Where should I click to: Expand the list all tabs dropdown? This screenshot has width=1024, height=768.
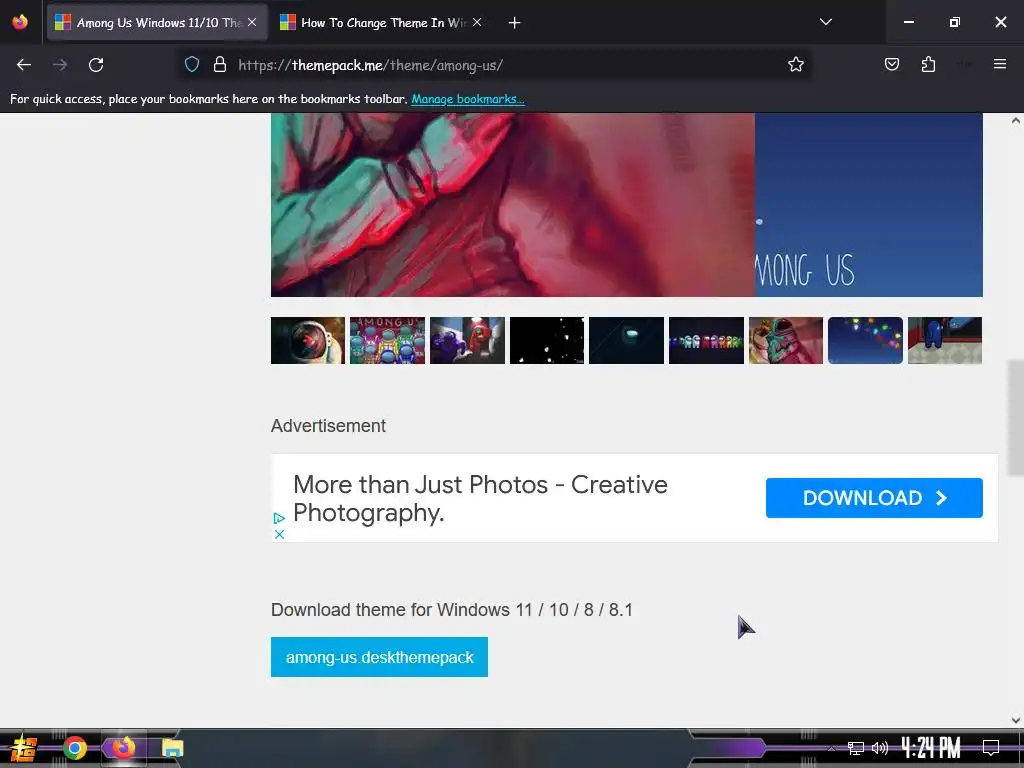825,22
